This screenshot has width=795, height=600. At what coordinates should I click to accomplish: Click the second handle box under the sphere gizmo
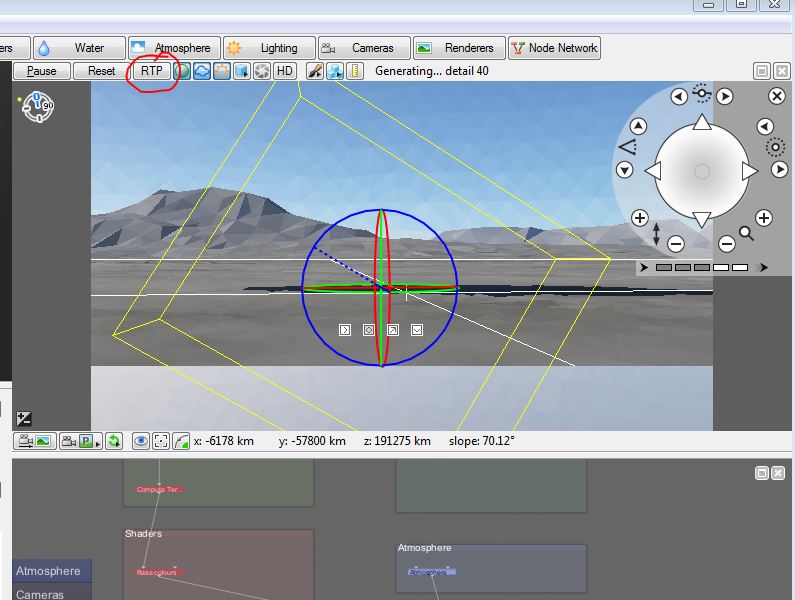(369, 330)
